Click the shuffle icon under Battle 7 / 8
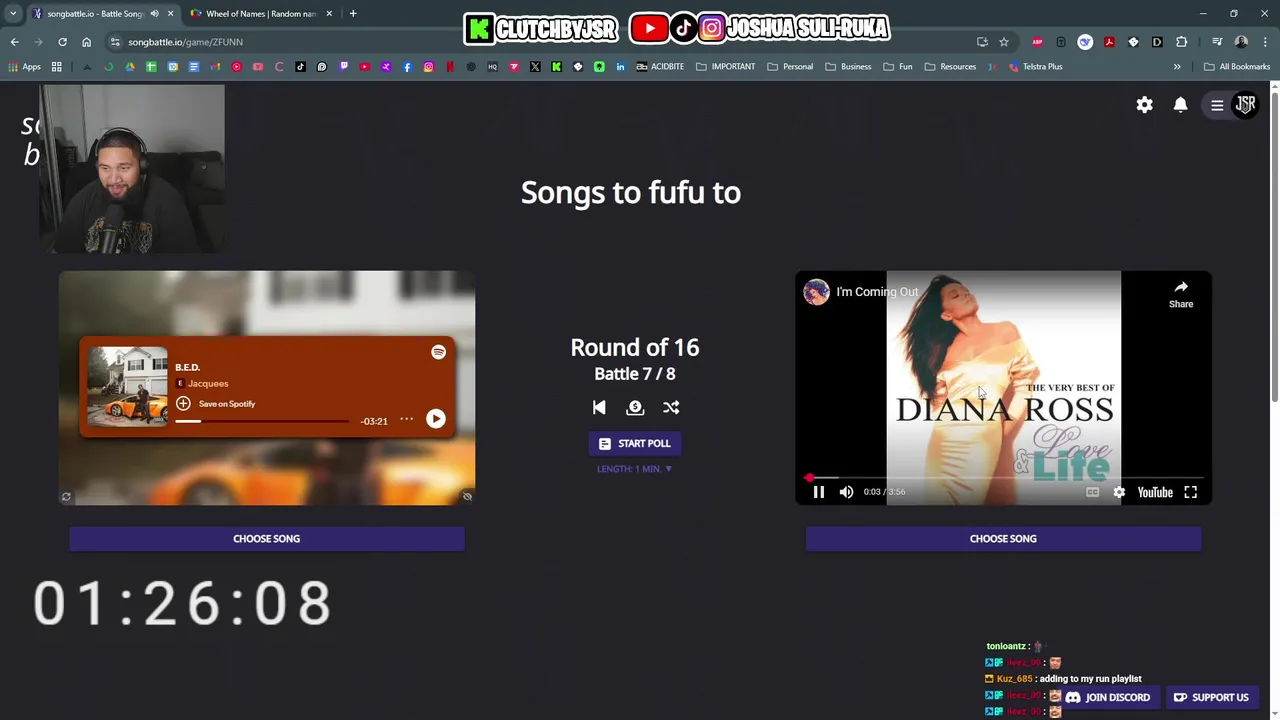The width and height of the screenshot is (1280, 720). (x=671, y=407)
